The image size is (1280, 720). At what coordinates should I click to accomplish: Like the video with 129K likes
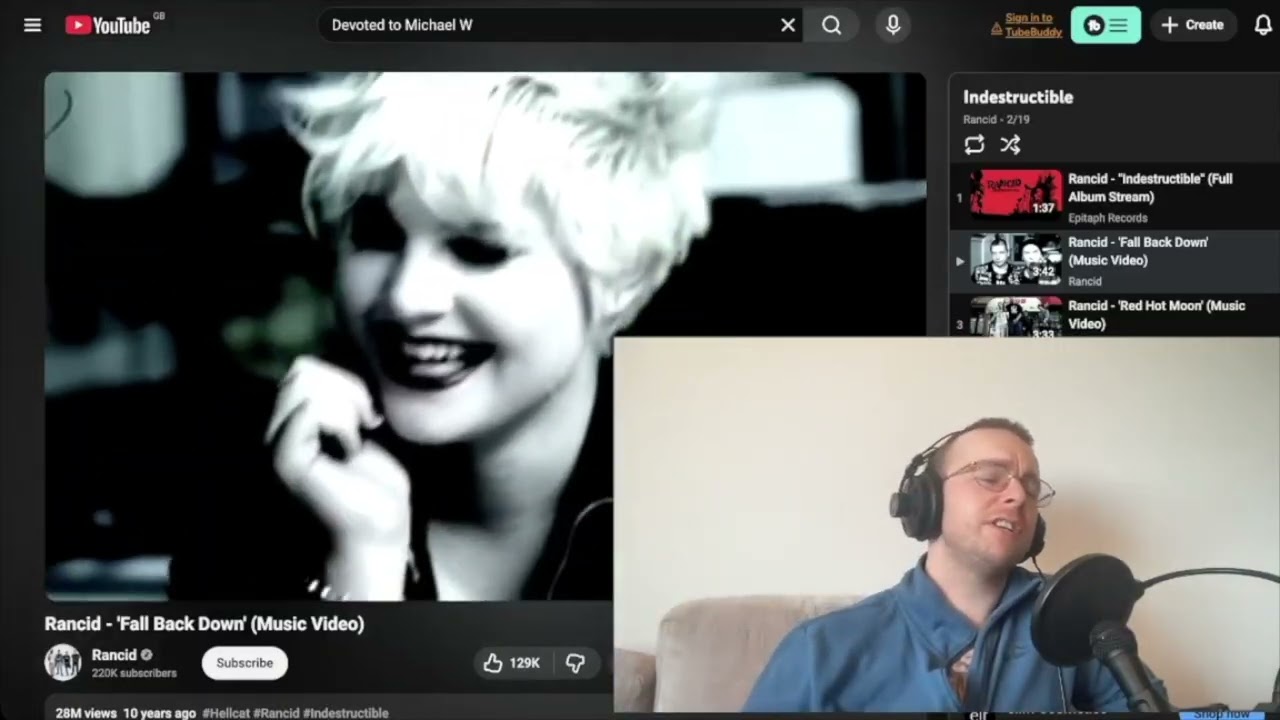coord(511,663)
